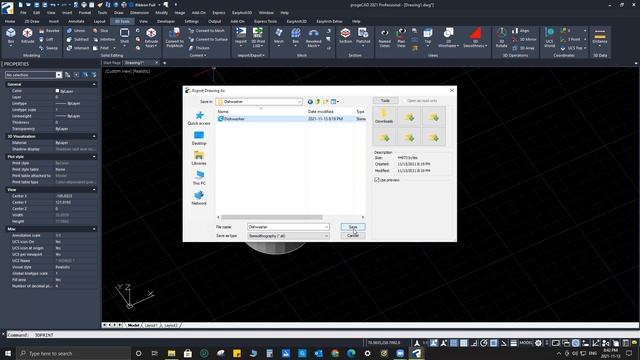Switch to the Layout1 drawing tab
The image size is (640, 360).
click(x=151, y=325)
